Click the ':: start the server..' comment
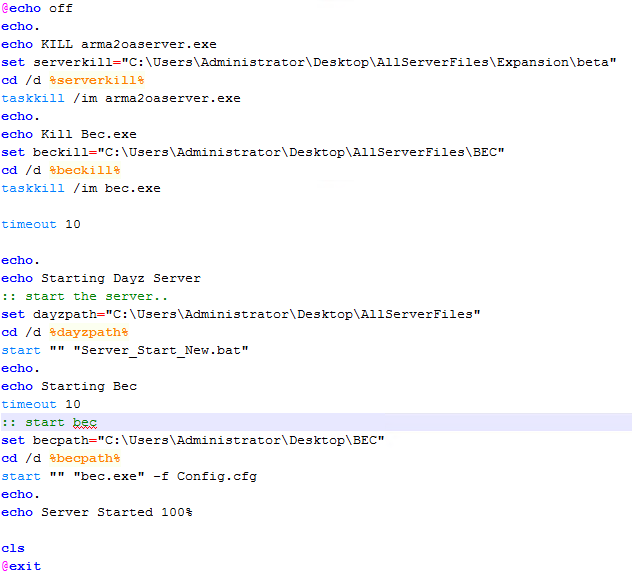Viewport: 632px width, 580px height. tap(85, 296)
